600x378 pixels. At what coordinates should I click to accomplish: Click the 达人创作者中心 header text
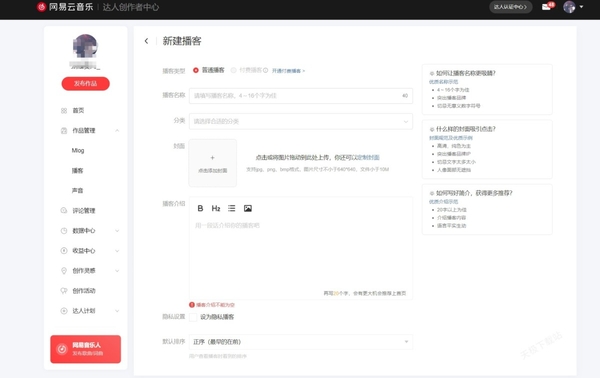point(130,7)
